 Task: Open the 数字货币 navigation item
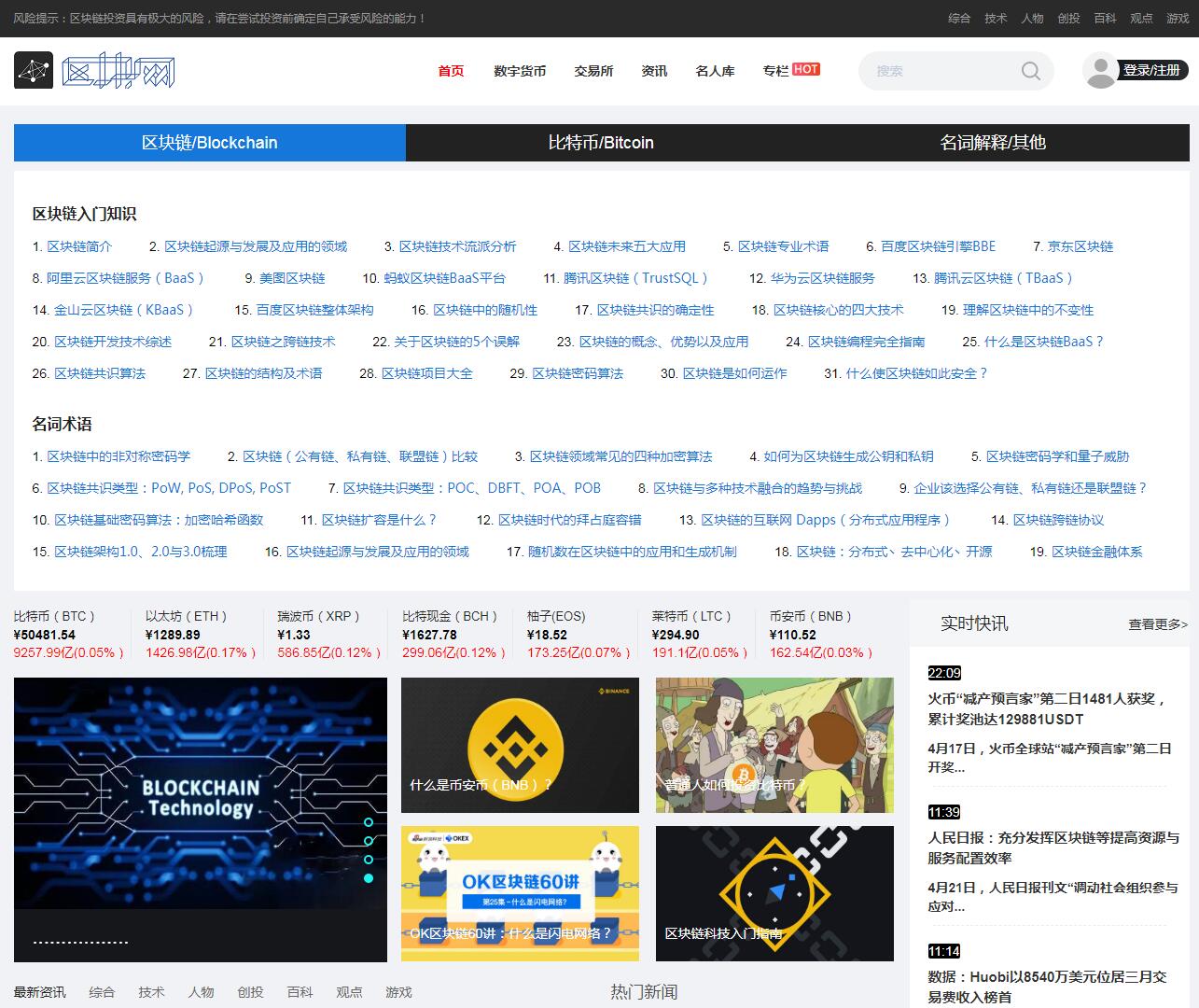click(520, 71)
